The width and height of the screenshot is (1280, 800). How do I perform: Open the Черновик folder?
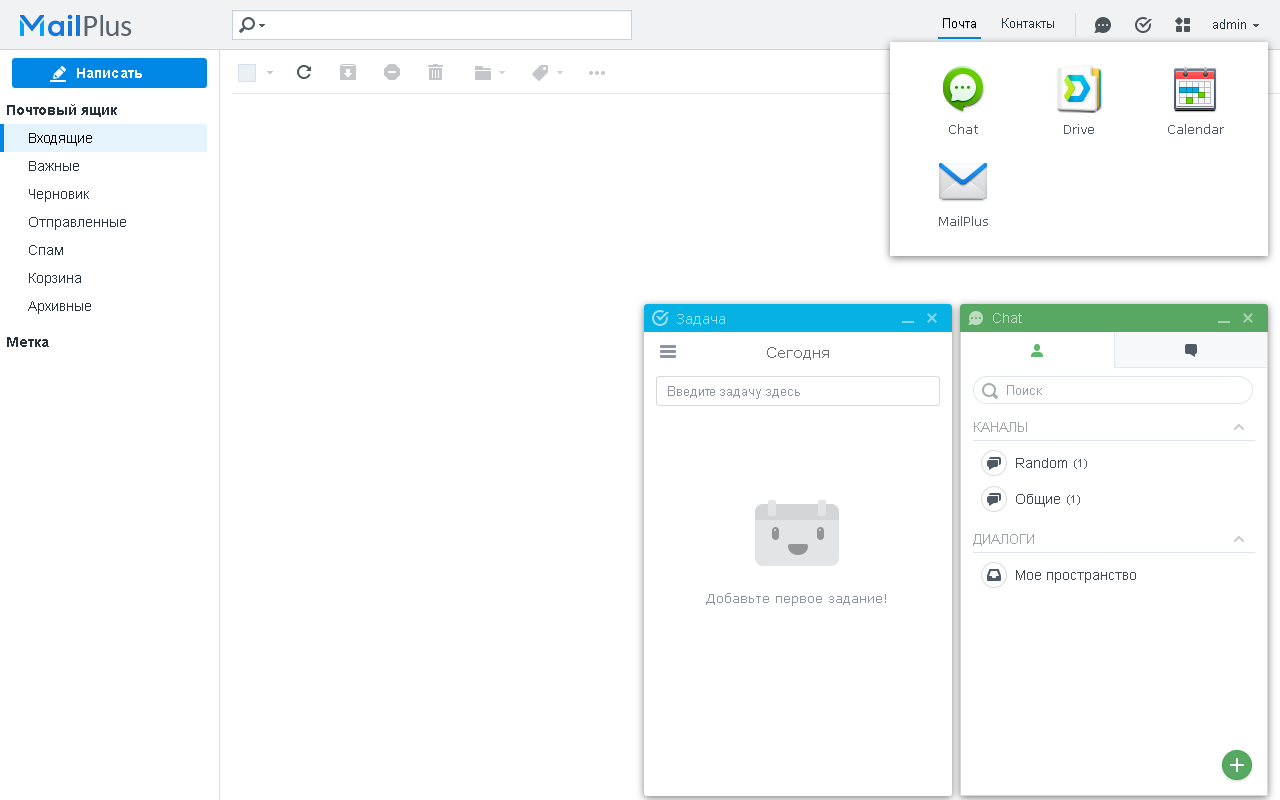[x=104, y=194]
